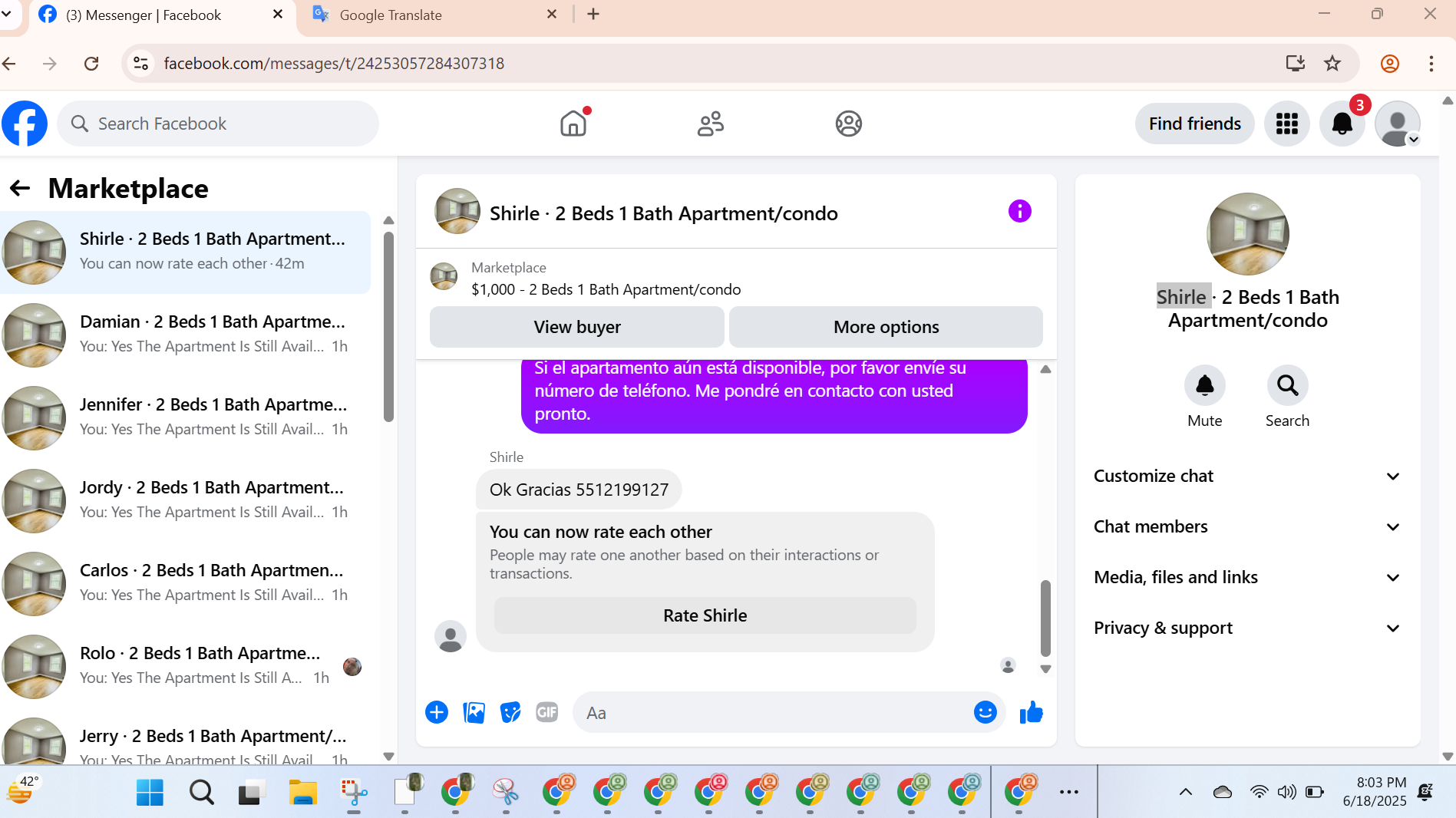Image resolution: width=1456 pixels, height=818 pixels.
Task: Click the address bar URL
Action: click(334, 64)
